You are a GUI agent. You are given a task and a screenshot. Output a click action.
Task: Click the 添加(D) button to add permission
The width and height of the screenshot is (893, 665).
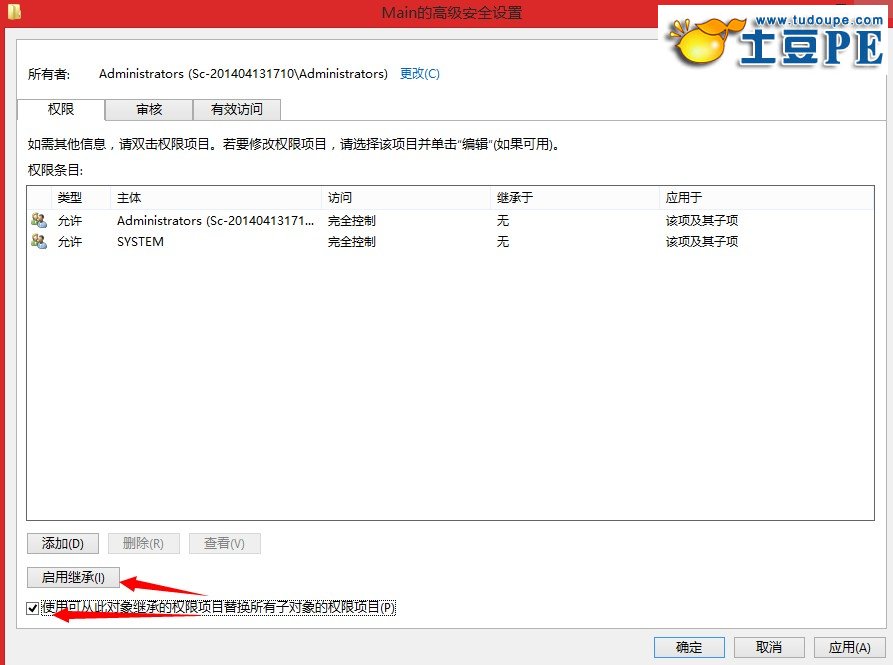click(62, 543)
